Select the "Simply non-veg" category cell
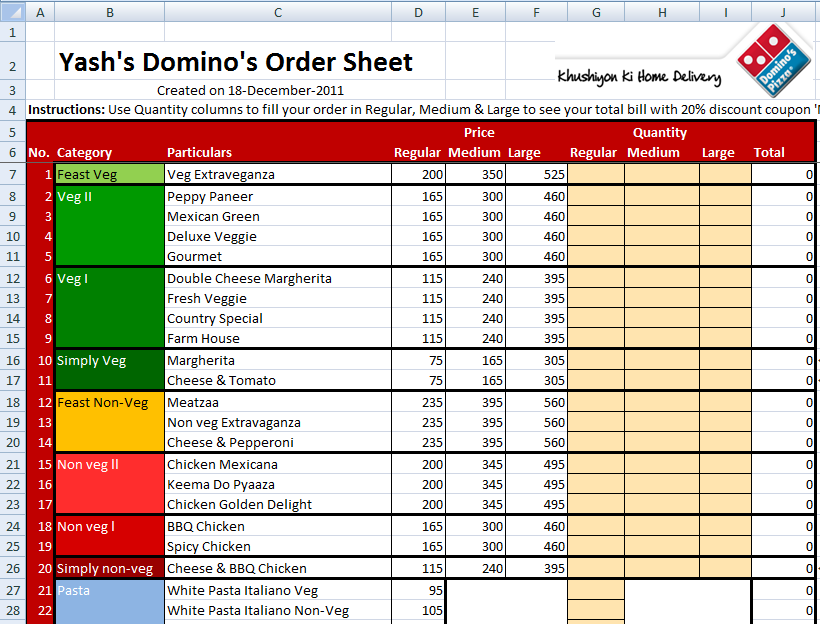This screenshot has width=820, height=624. [110, 569]
